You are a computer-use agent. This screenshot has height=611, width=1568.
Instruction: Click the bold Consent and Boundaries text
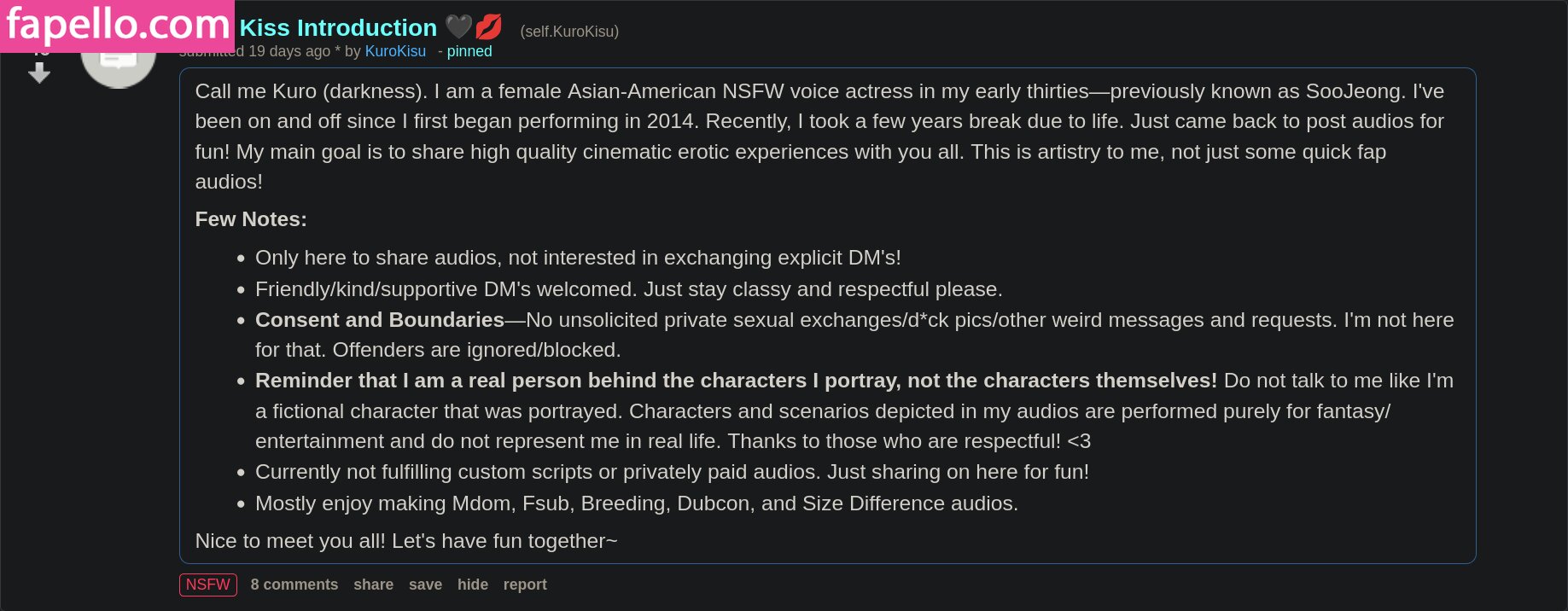pyautogui.click(x=380, y=320)
